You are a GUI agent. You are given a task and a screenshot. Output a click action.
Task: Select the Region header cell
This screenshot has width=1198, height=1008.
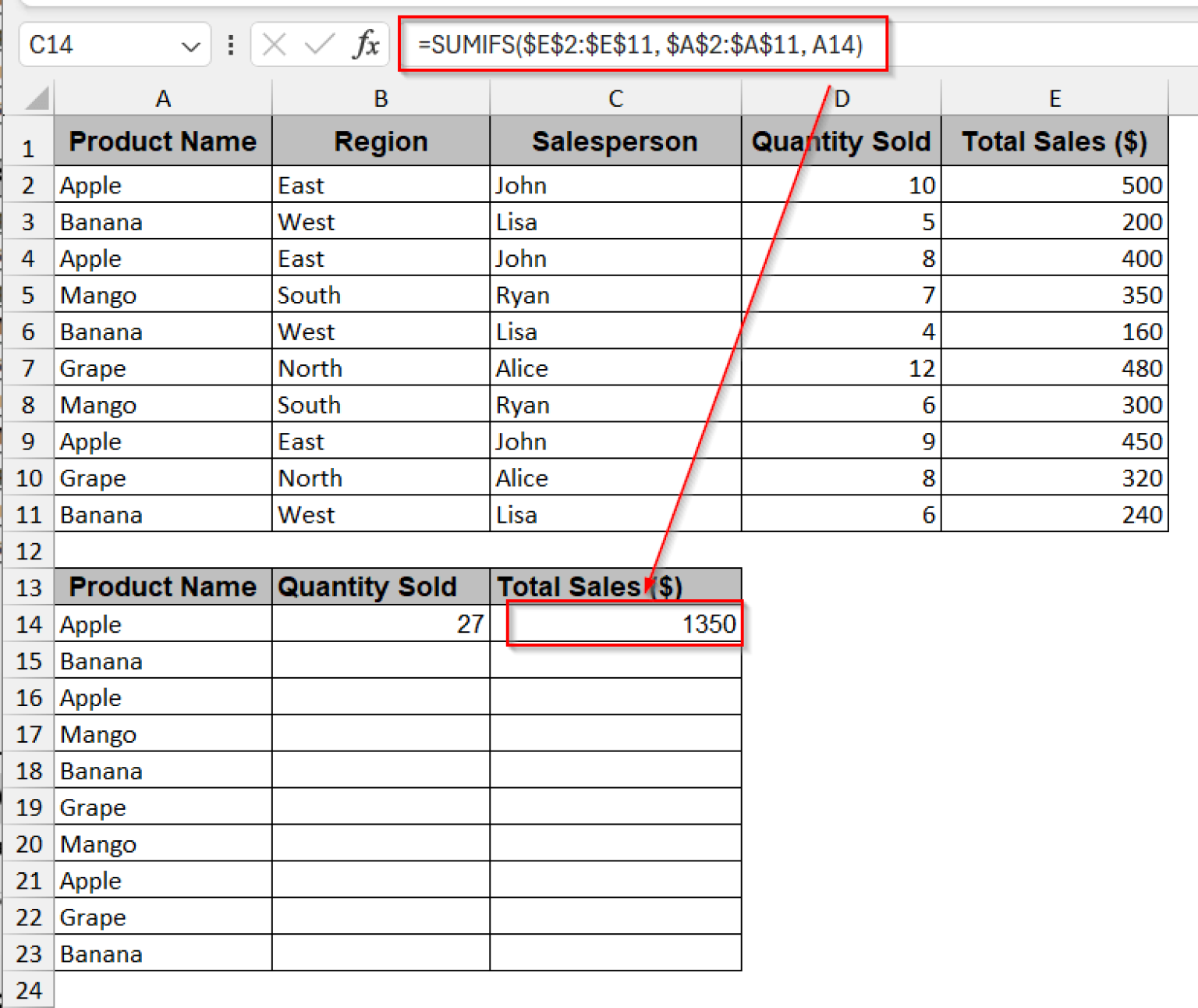tap(381, 141)
